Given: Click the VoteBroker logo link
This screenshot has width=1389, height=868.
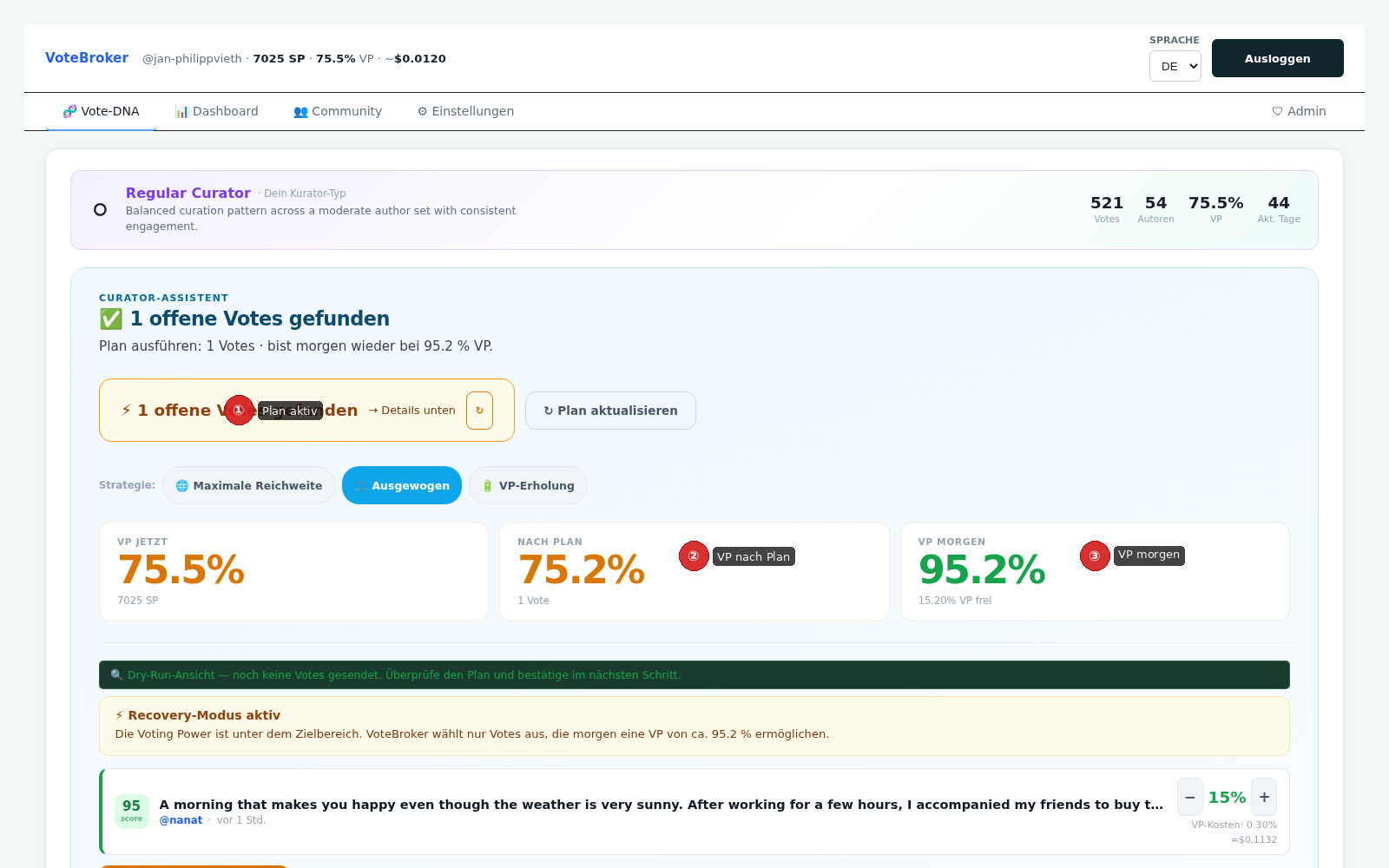Looking at the screenshot, I should point(87,57).
